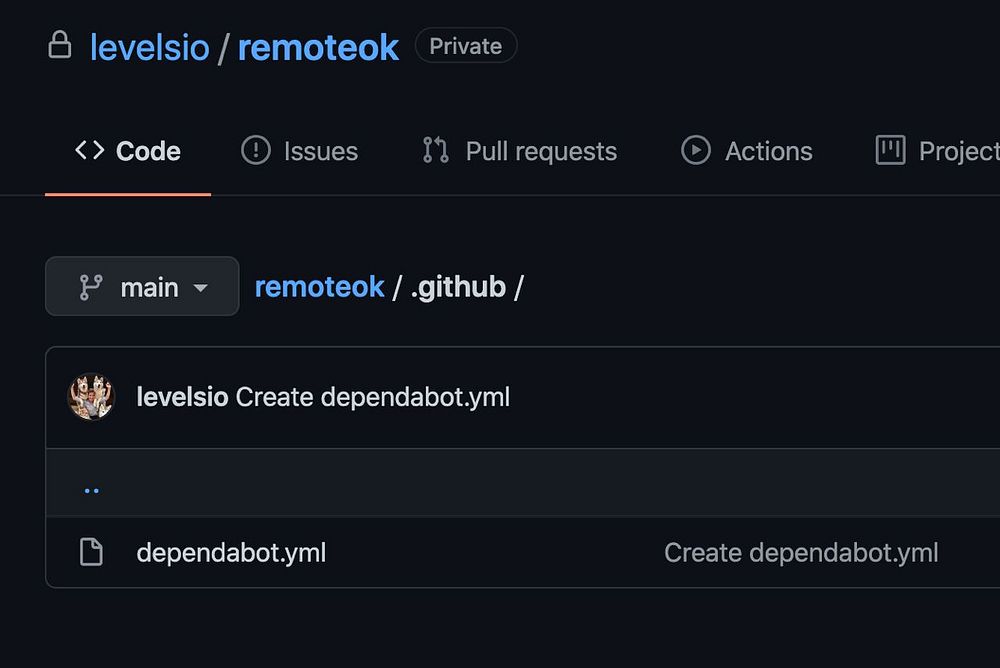Open the levelsio avatar thumbnail

(x=91, y=397)
